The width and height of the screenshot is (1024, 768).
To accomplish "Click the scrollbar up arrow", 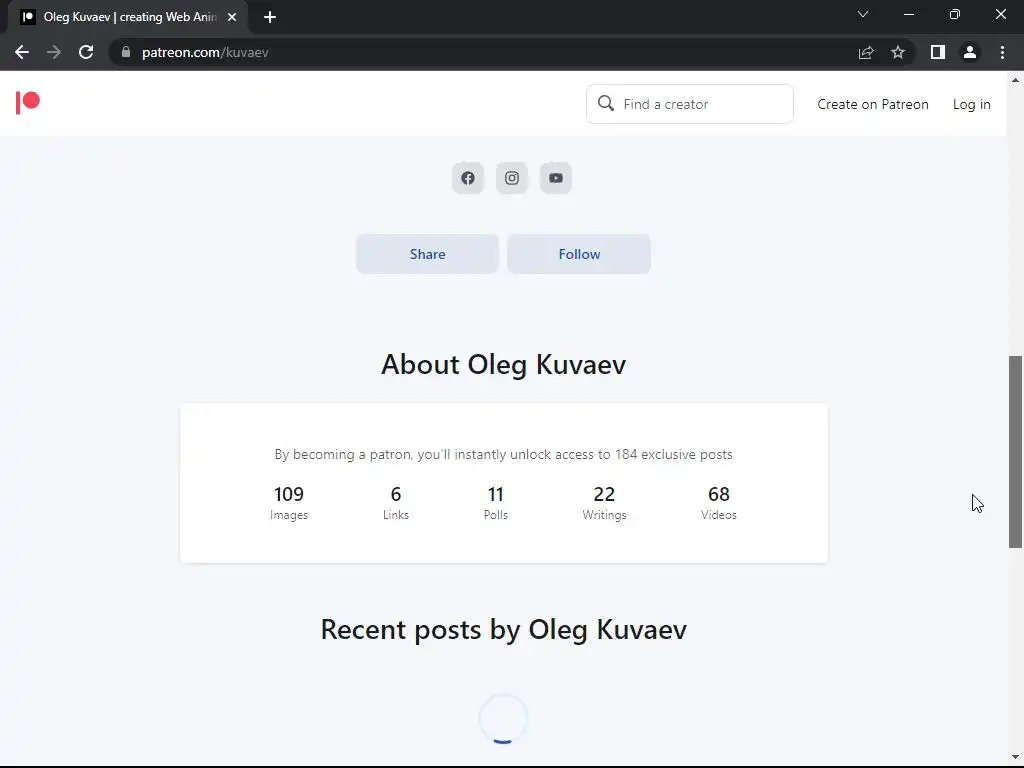I will pos(1015,80).
